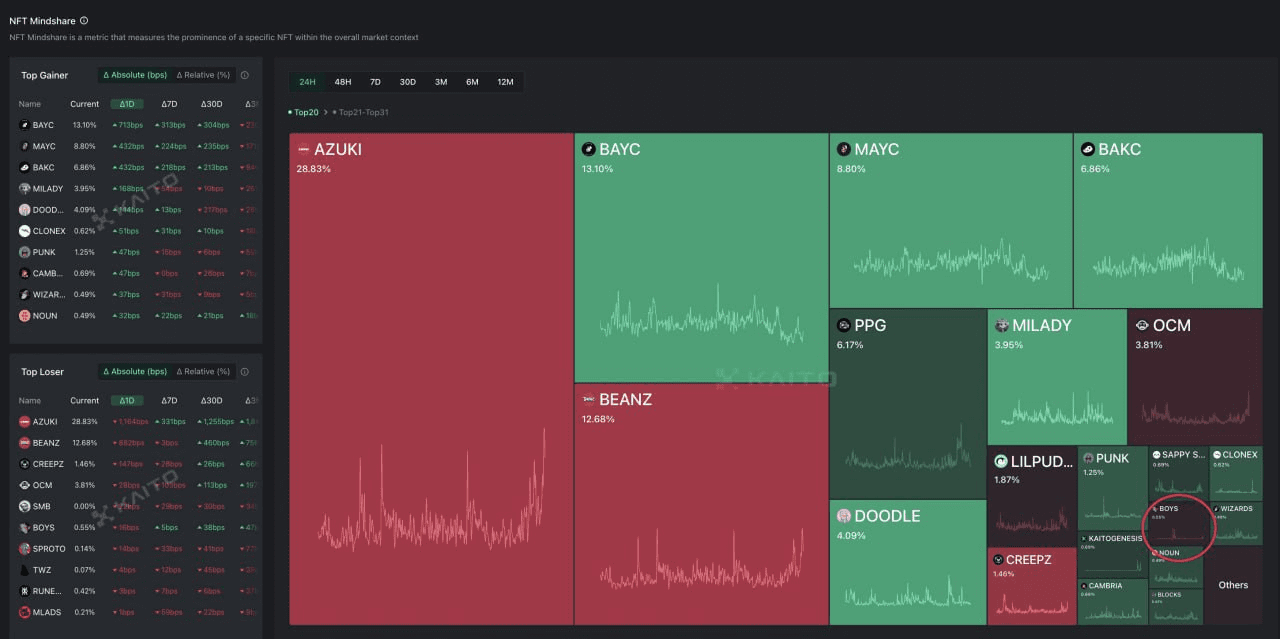Switch to Top21-Top31 treemap view
The image size is (1280, 639).
point(360,112)
